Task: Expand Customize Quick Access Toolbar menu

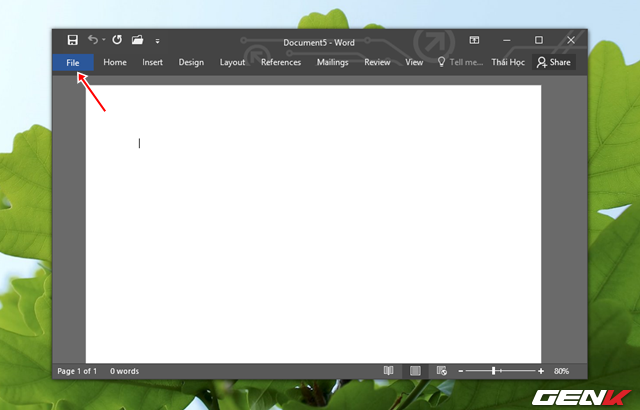Action: pos(158,41)
